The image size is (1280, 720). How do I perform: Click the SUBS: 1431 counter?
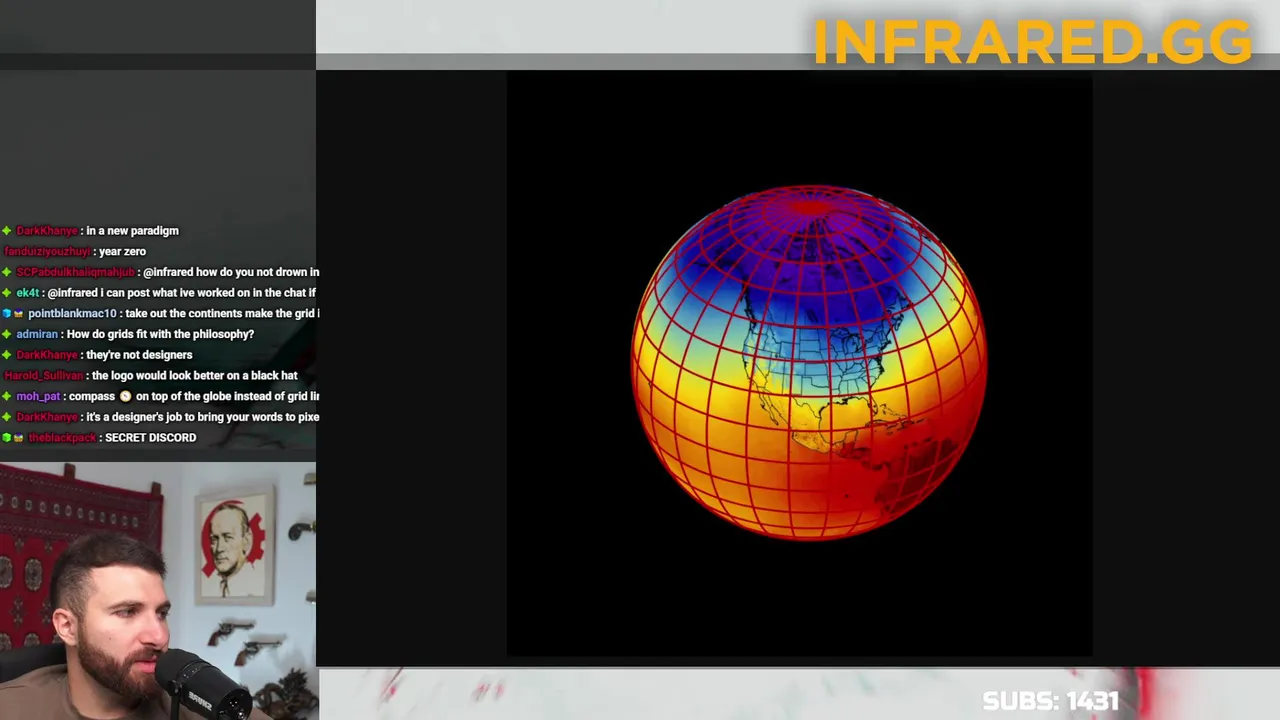tap(1050, 701)
